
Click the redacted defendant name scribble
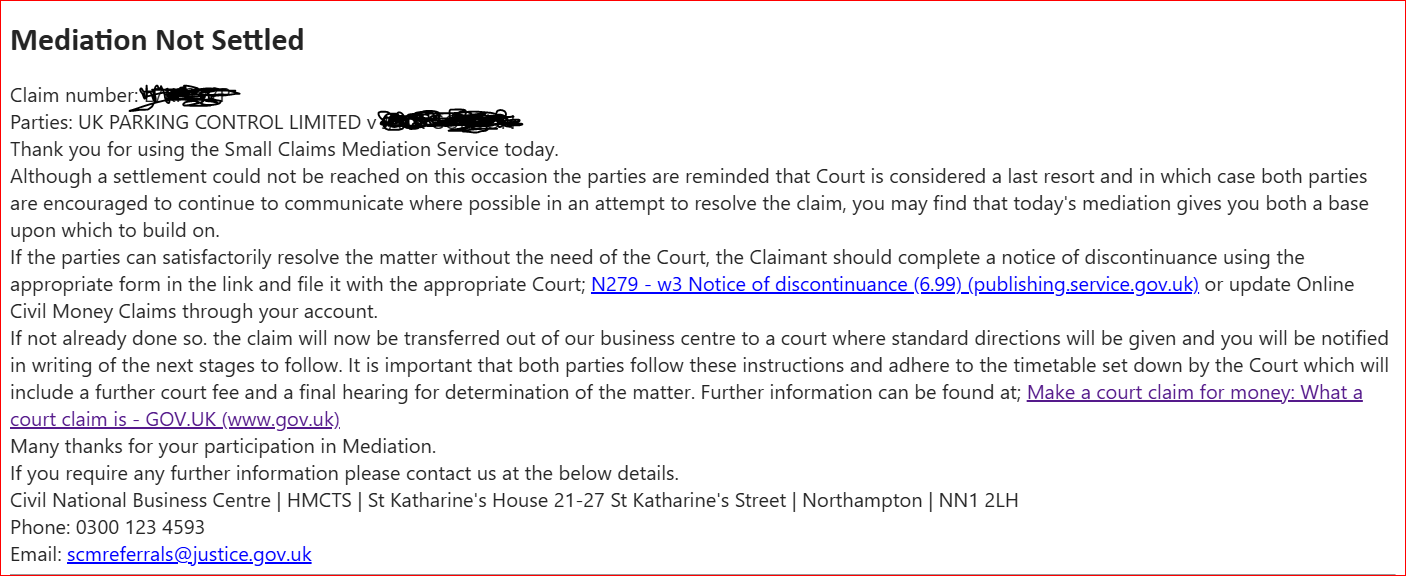(x=451, y=122)
